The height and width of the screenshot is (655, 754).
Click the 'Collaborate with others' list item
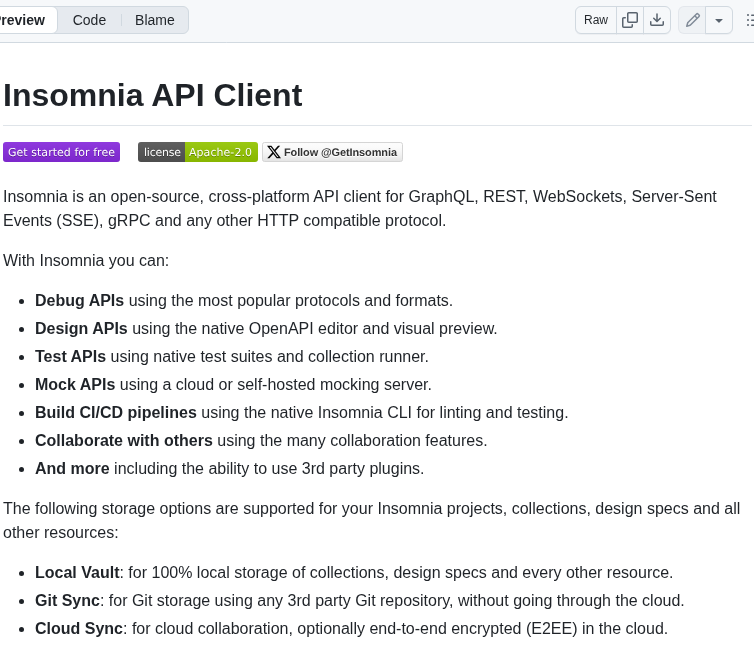click(x=261, y=441)
